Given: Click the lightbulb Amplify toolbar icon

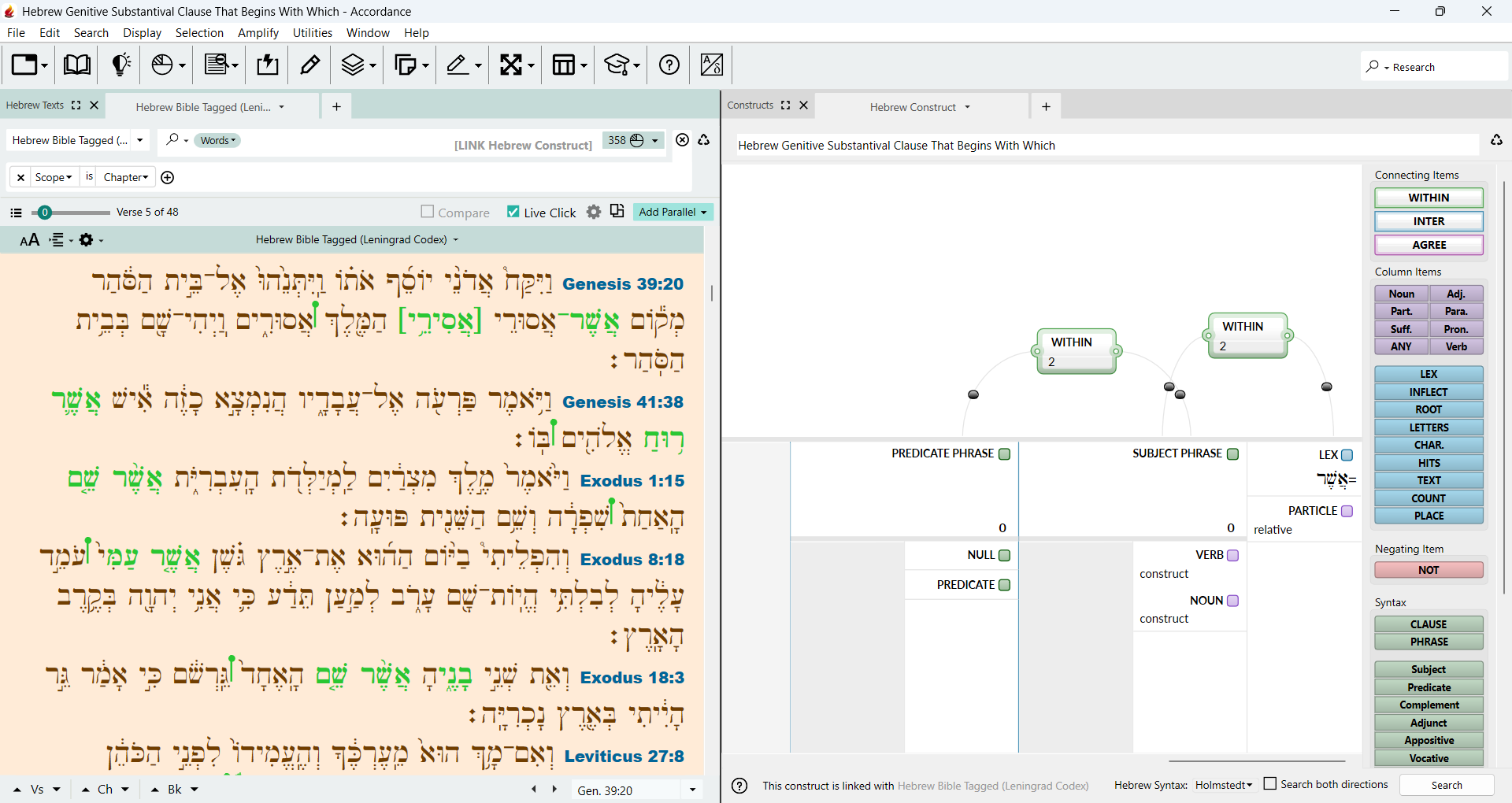Looking at the screenshot, I should 120,65.
